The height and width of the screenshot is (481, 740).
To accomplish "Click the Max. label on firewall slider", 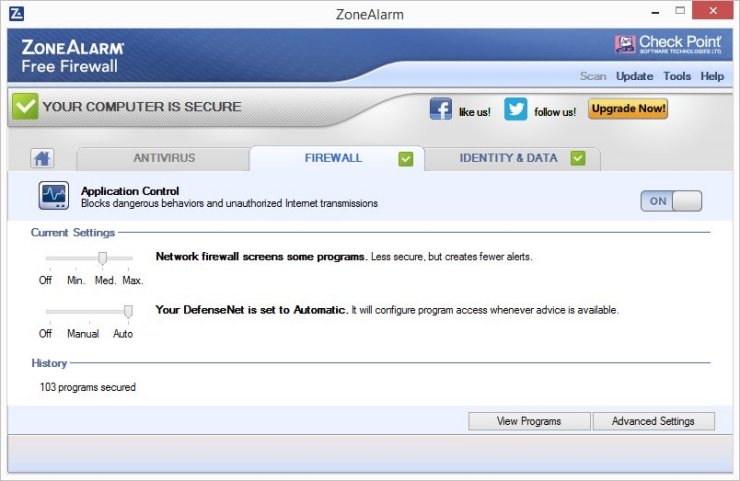I will (133, 280).
